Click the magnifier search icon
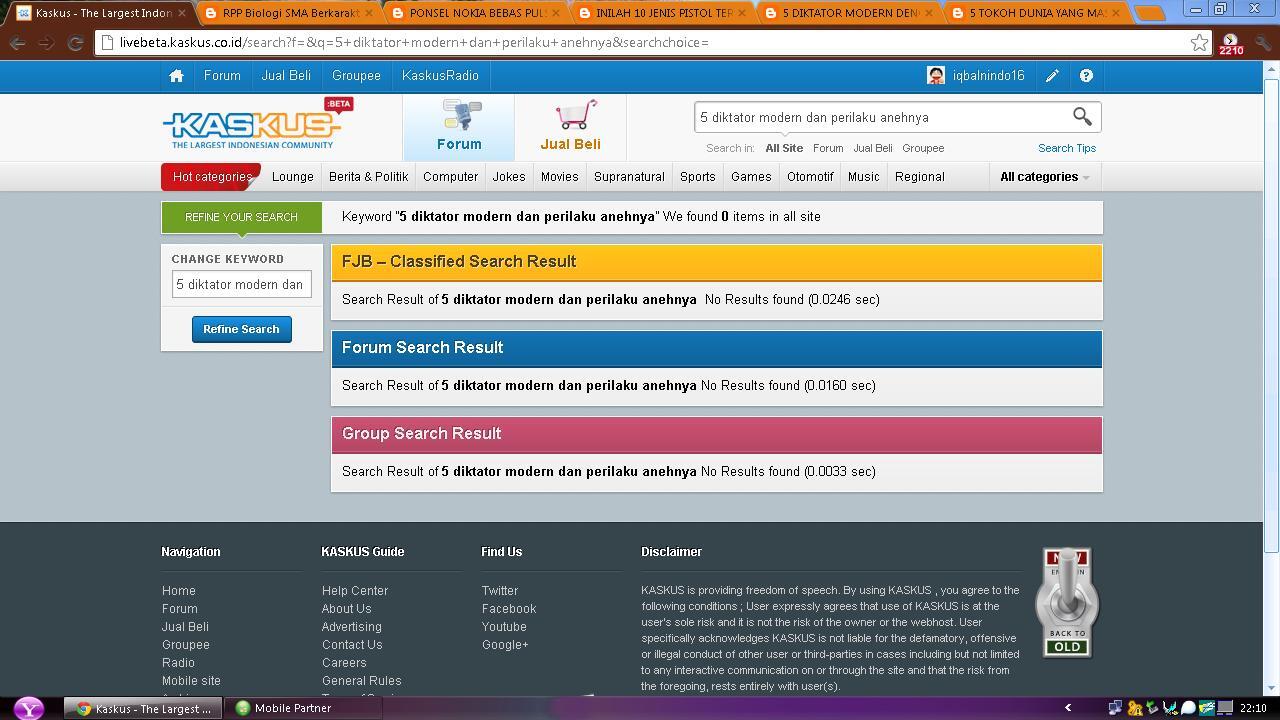The image size is (1280, 720). click(1082, 117)
